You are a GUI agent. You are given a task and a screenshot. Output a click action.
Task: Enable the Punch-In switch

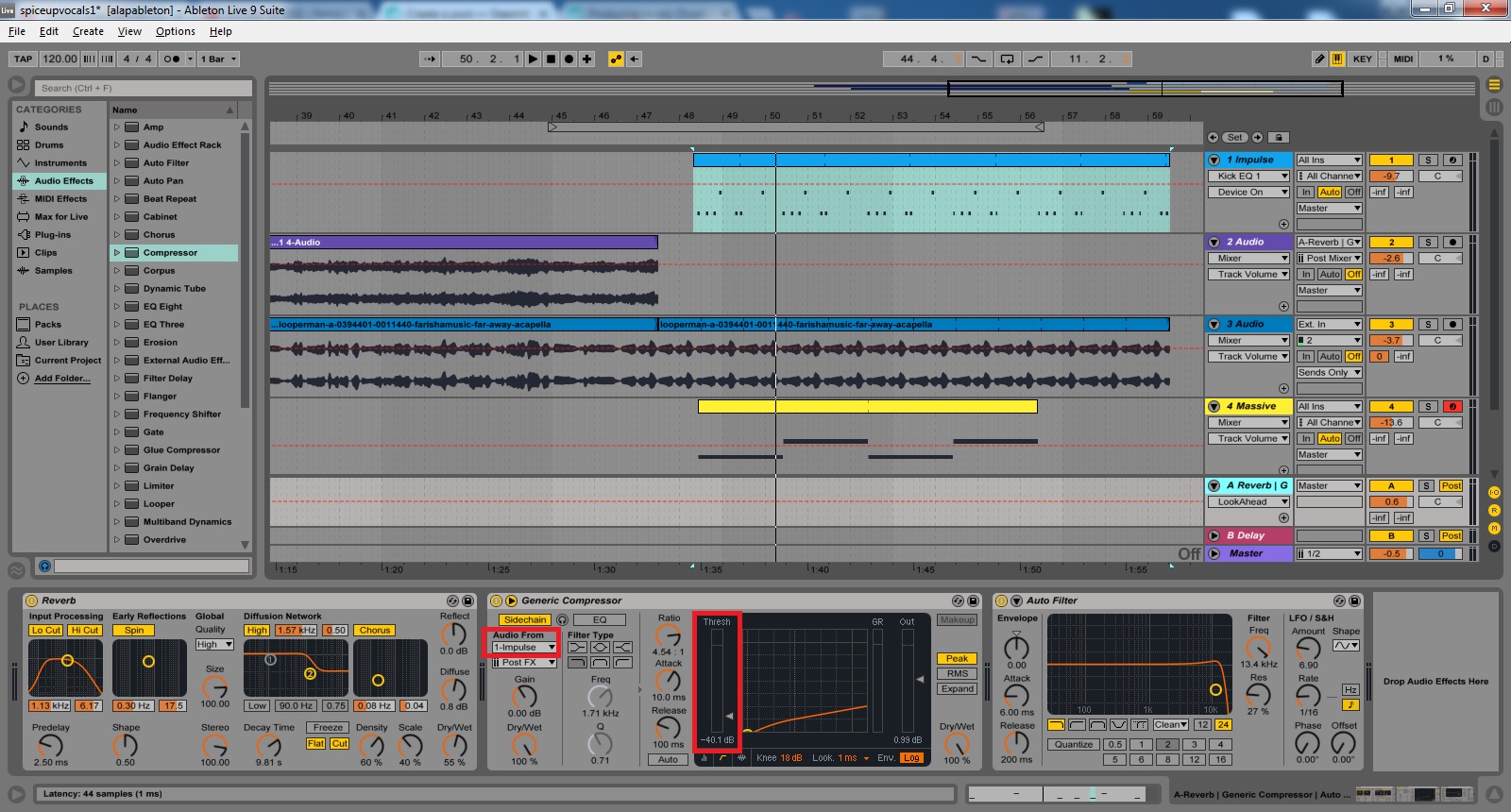coord(979,59)
